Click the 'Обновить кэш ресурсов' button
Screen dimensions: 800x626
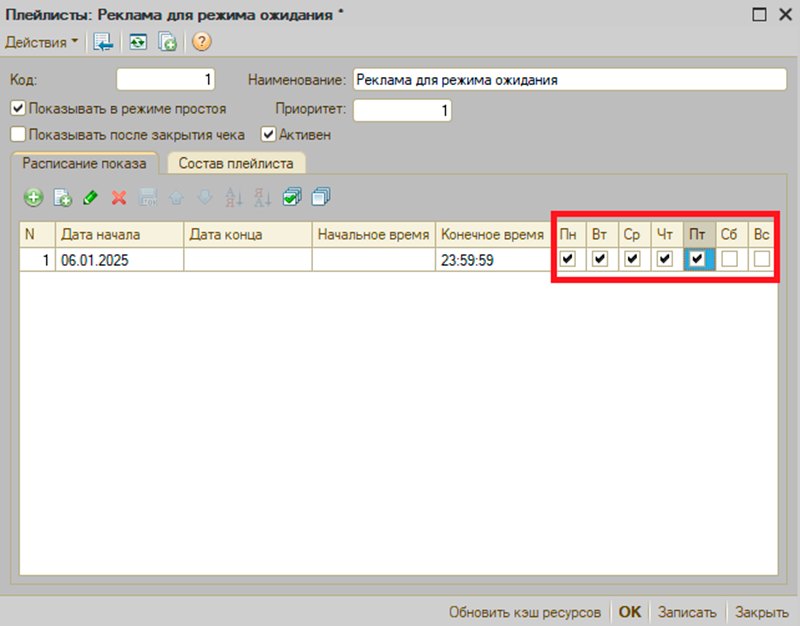tap(524, 612)
